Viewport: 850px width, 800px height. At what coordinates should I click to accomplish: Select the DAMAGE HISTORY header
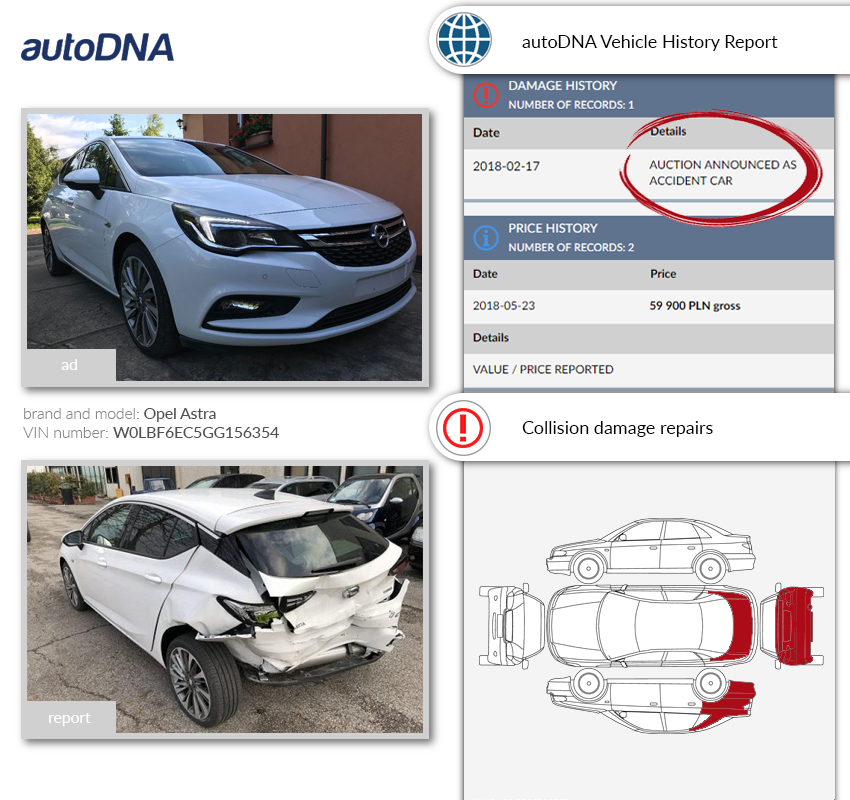click(562, 86)
